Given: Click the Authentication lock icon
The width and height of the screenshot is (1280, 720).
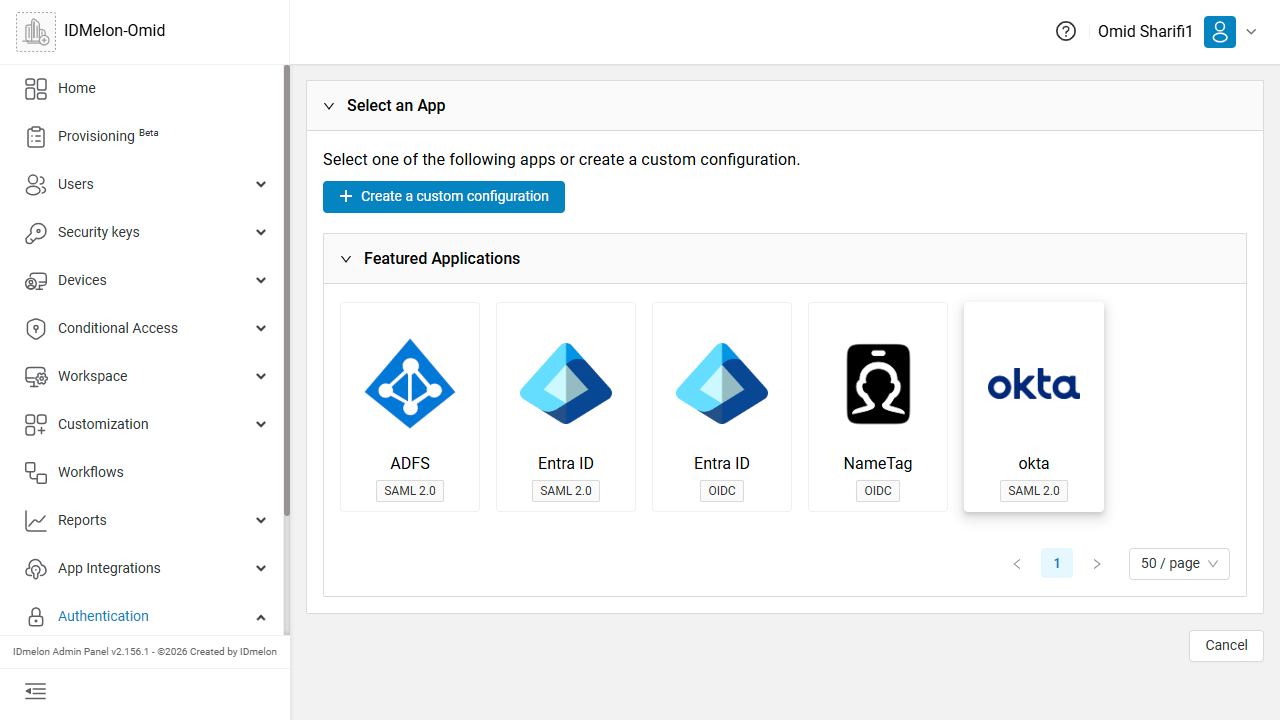Looking at the screenshot, I should (x=36, y=616).
